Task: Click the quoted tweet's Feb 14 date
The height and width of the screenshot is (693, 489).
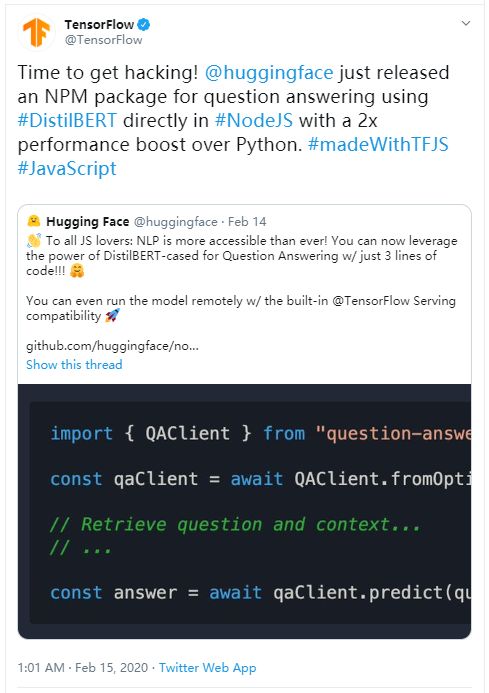Action: (247, 221)
